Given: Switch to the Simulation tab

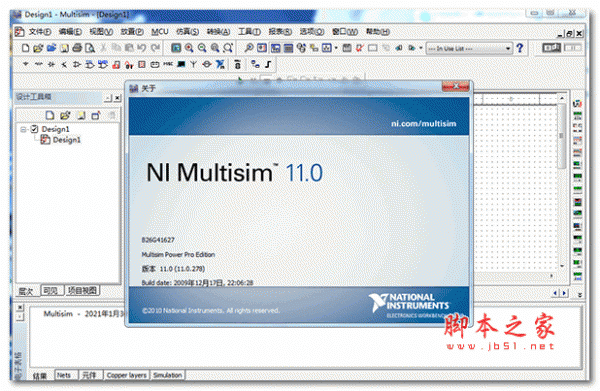Looking at the screenshot, I should (168, 375).
